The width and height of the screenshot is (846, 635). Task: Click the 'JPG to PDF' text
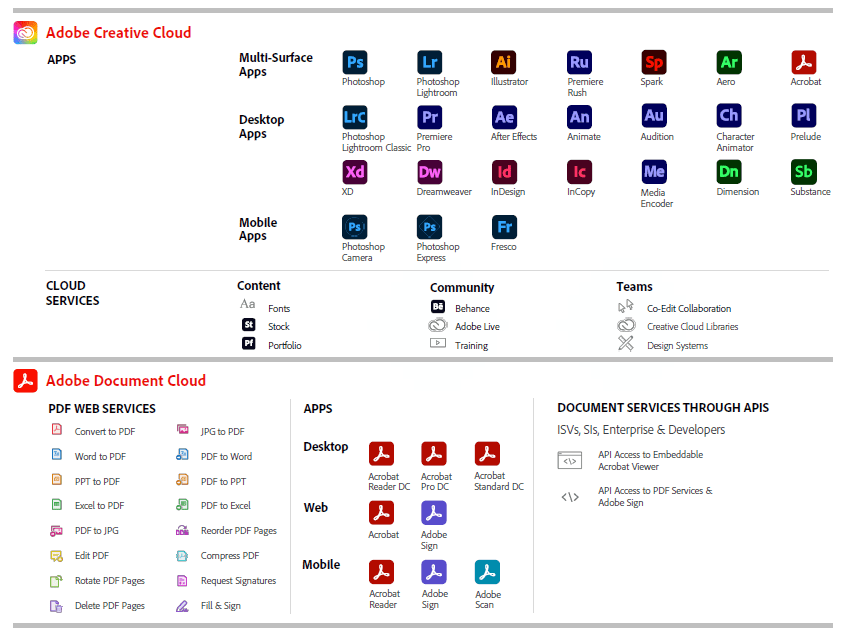(223, 432)
